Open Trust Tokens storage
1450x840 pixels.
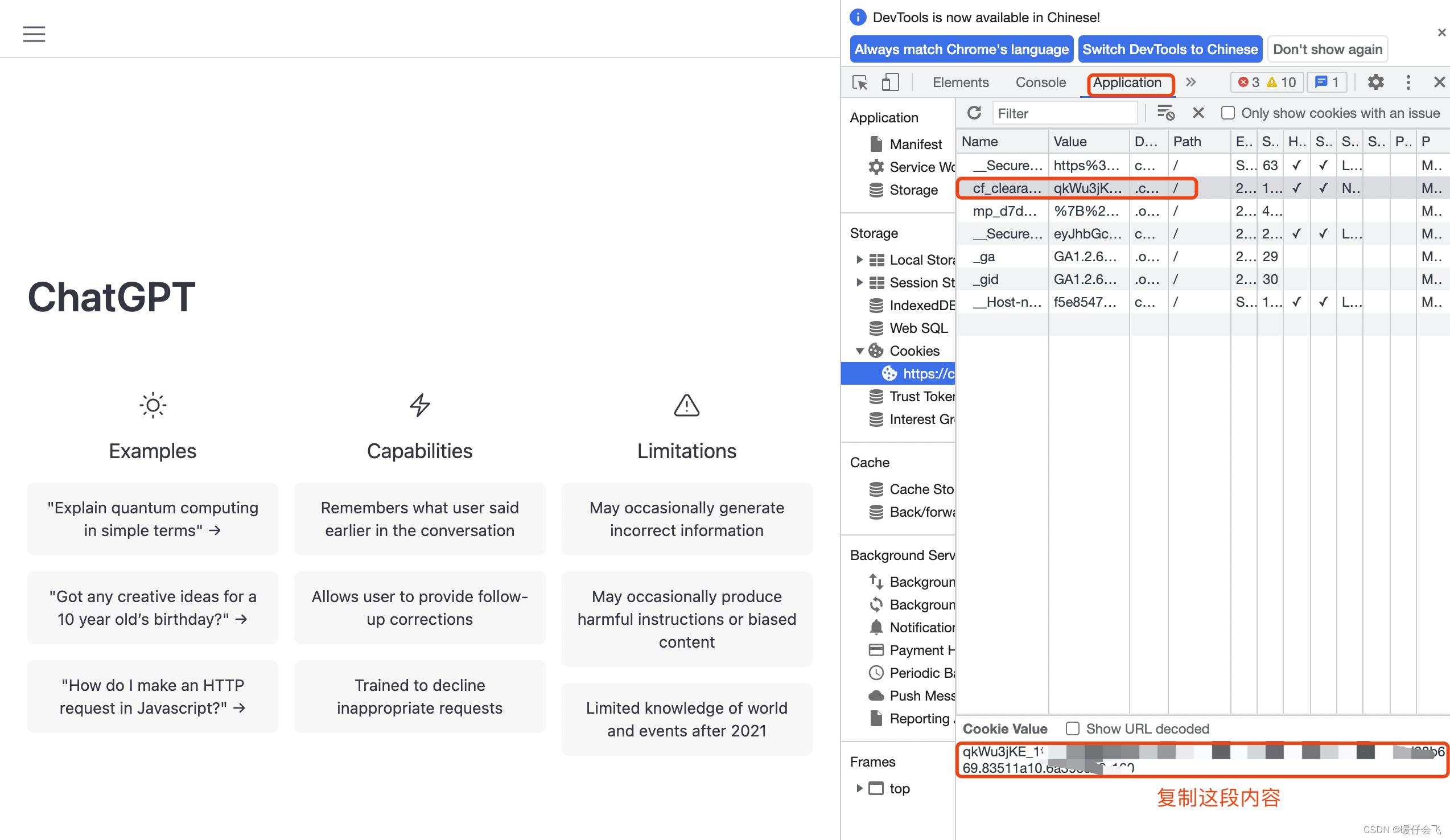pos(912,397)
